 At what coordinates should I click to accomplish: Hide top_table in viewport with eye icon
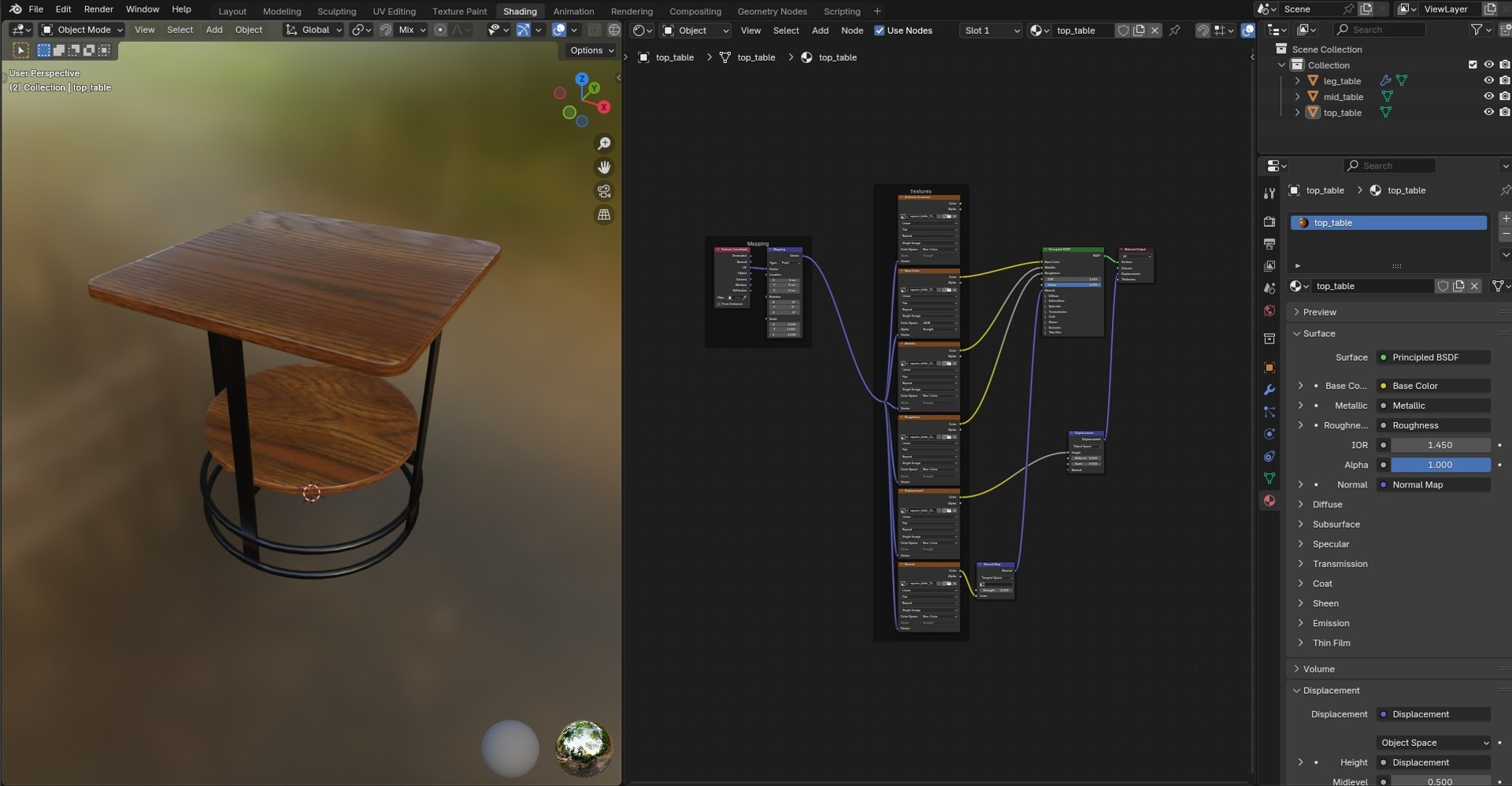pyautogui.click(x=1488, y=112)
